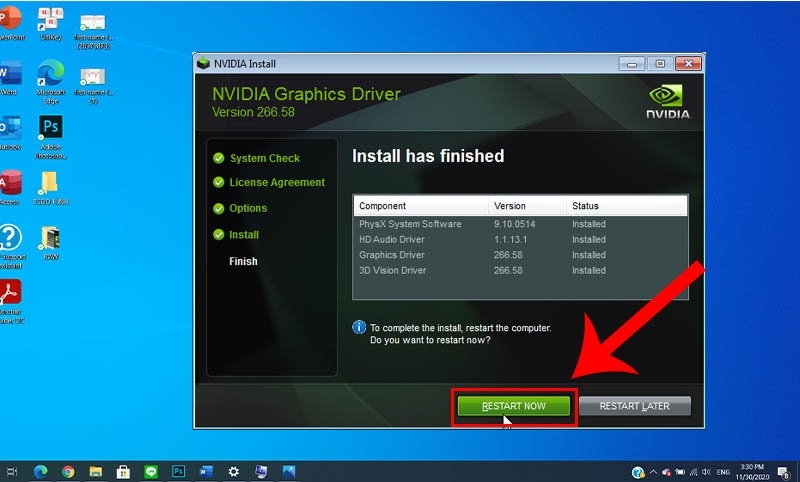Open Microsoft Store taskbar icon
Viewport: 800px width, 482px height.
click(x=123, y=472)
